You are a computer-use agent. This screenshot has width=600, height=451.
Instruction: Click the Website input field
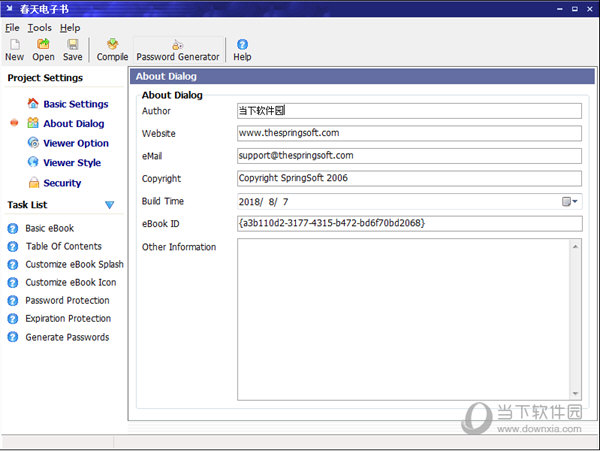click(x=409, y=133)
